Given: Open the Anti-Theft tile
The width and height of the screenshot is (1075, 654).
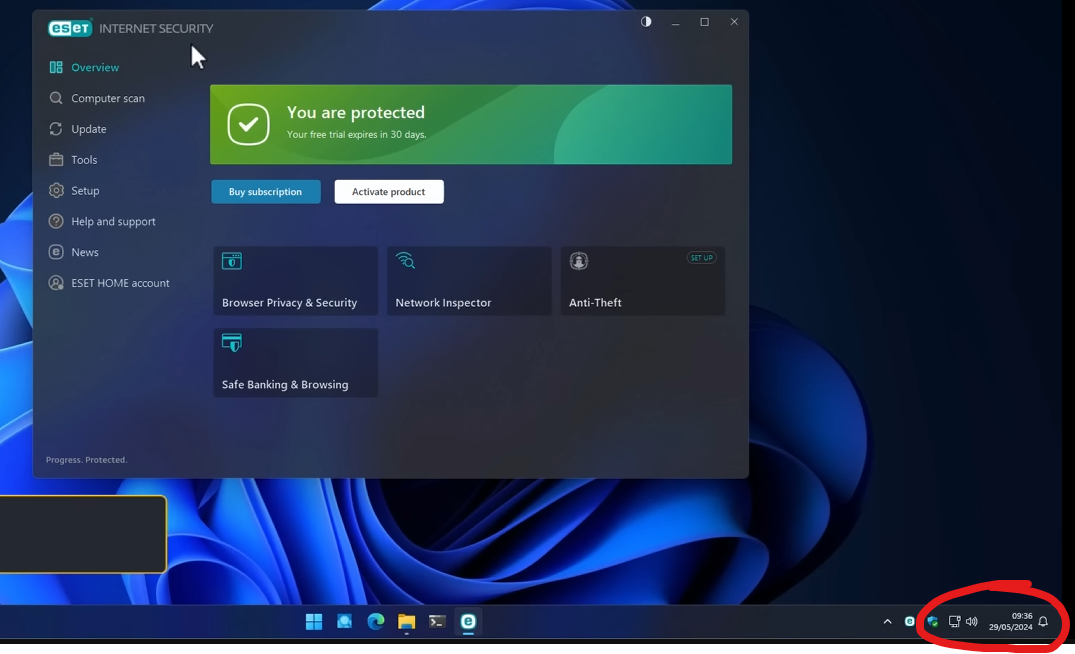Looking at the screenshot, I should tap(642, 281).
